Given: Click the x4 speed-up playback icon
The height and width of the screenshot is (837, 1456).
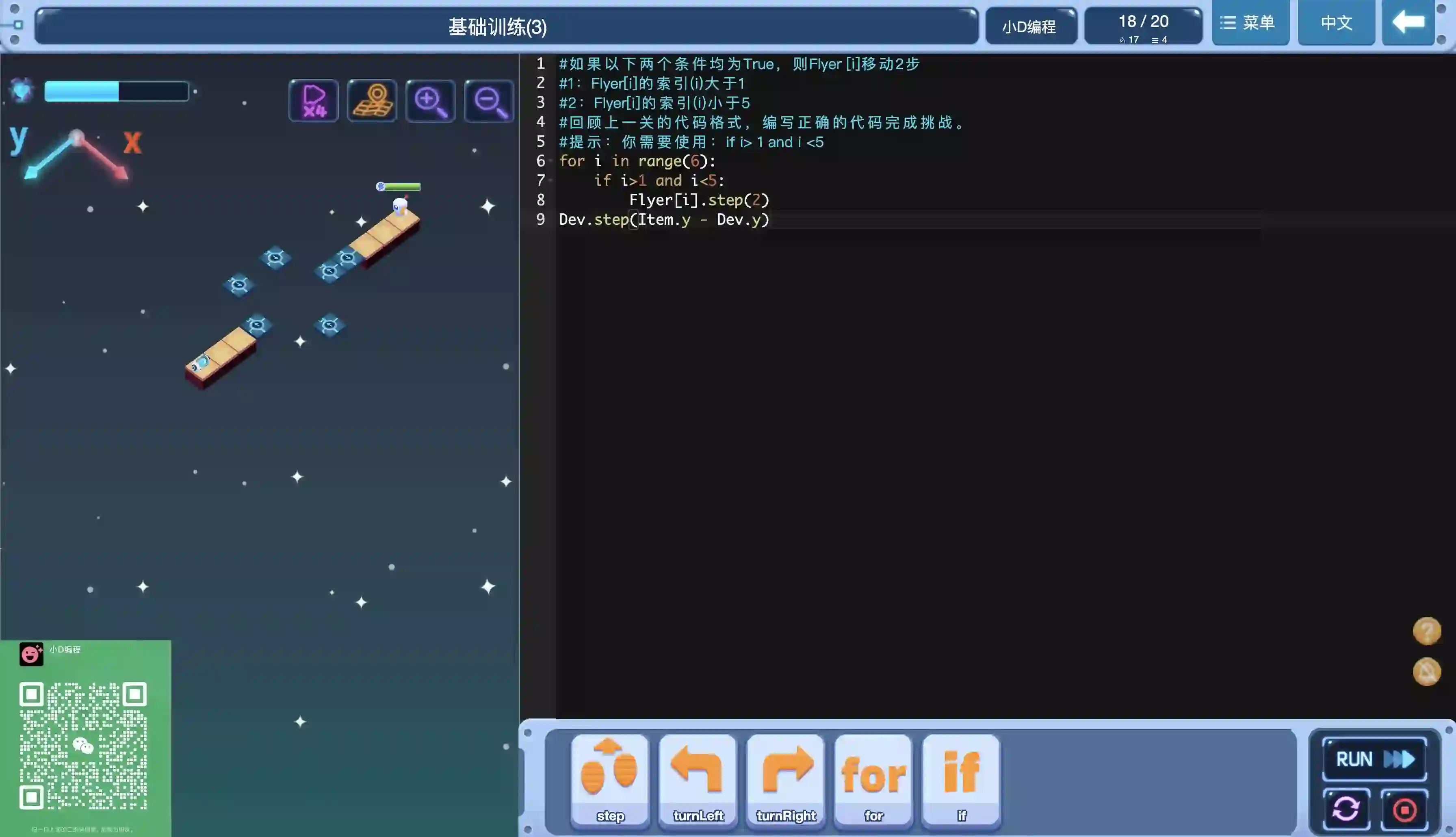Looking at the screenshot, I should [314, 101].
